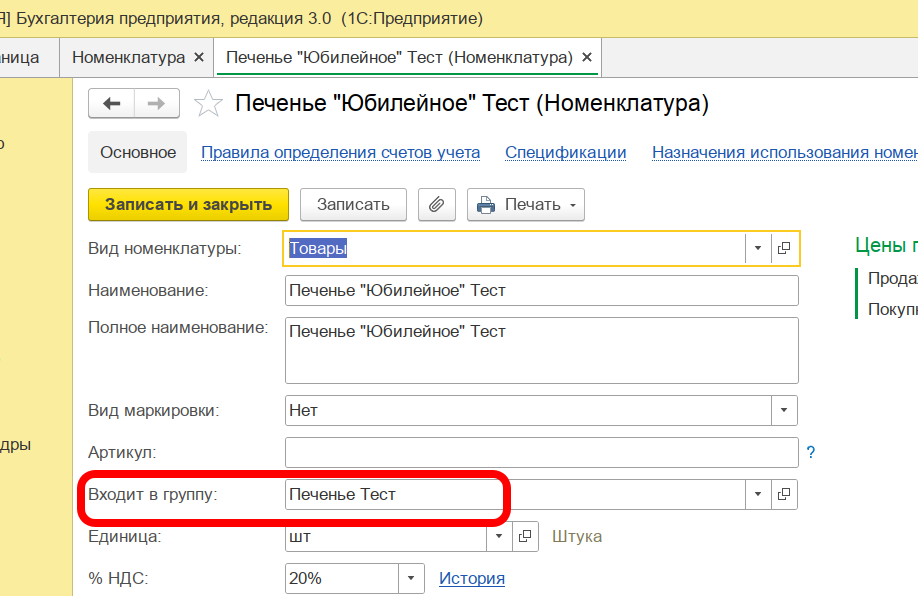Click the forward navigation arrow
918x596 pixels.
pyautogui.click(x=157, y=104)
